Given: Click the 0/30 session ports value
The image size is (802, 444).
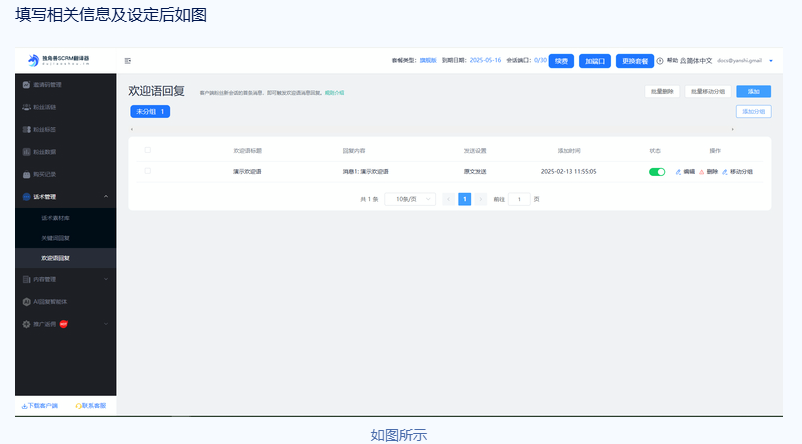Looking at the screenshot, I should 540,60.
